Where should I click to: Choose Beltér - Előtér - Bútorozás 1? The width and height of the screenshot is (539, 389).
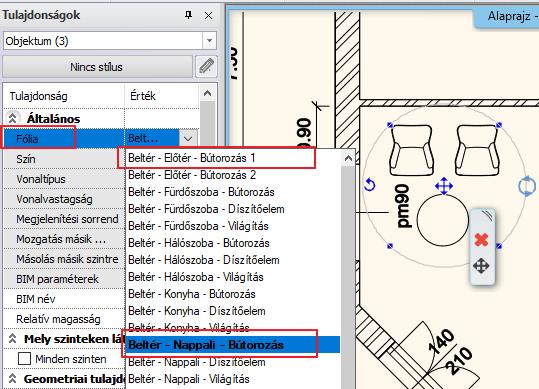pyautogui.click(x=234, y=158)
